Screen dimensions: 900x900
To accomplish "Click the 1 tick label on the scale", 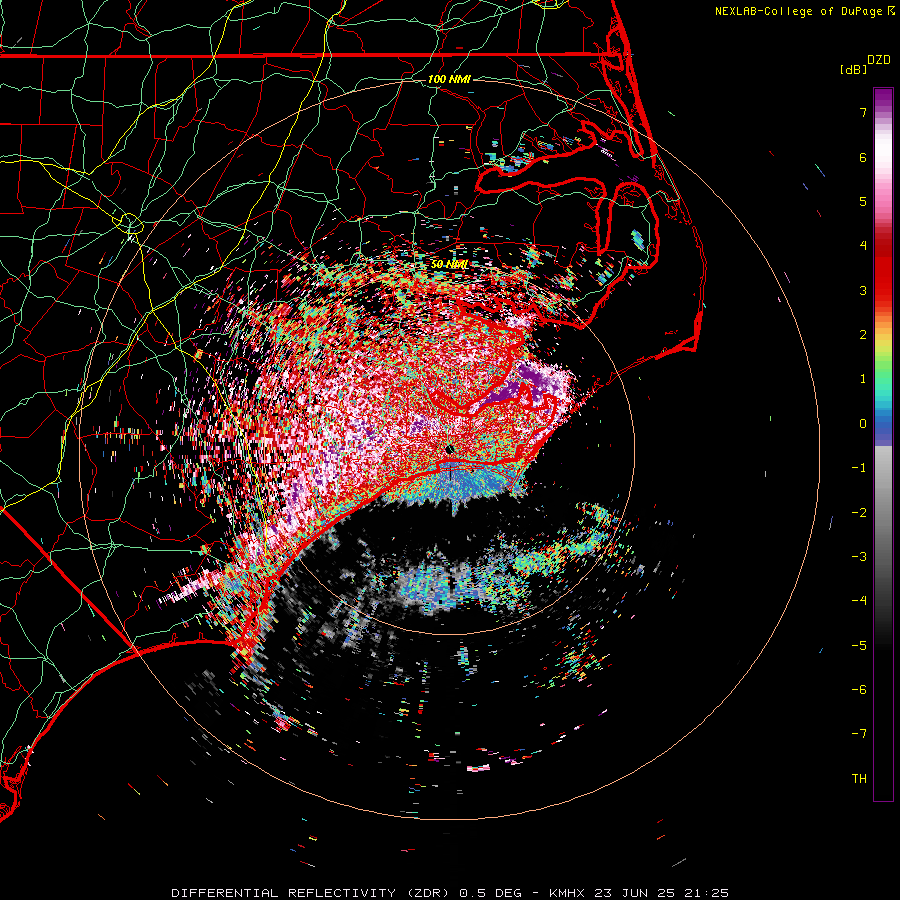I will (863, 379).
